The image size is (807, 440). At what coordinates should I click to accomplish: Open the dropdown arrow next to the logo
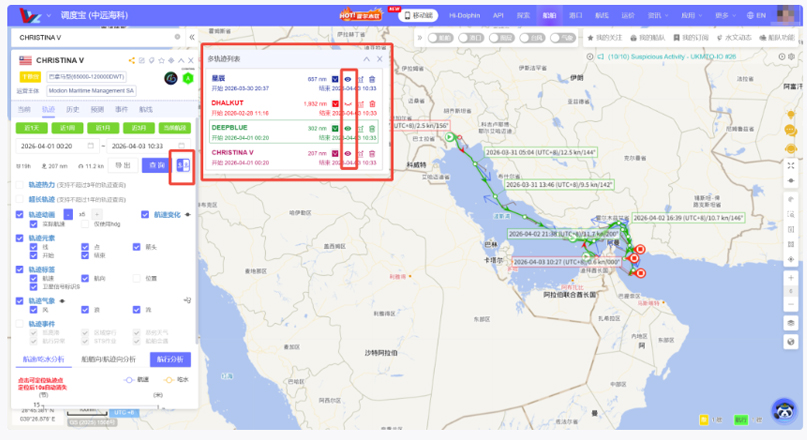click(50, 16)
